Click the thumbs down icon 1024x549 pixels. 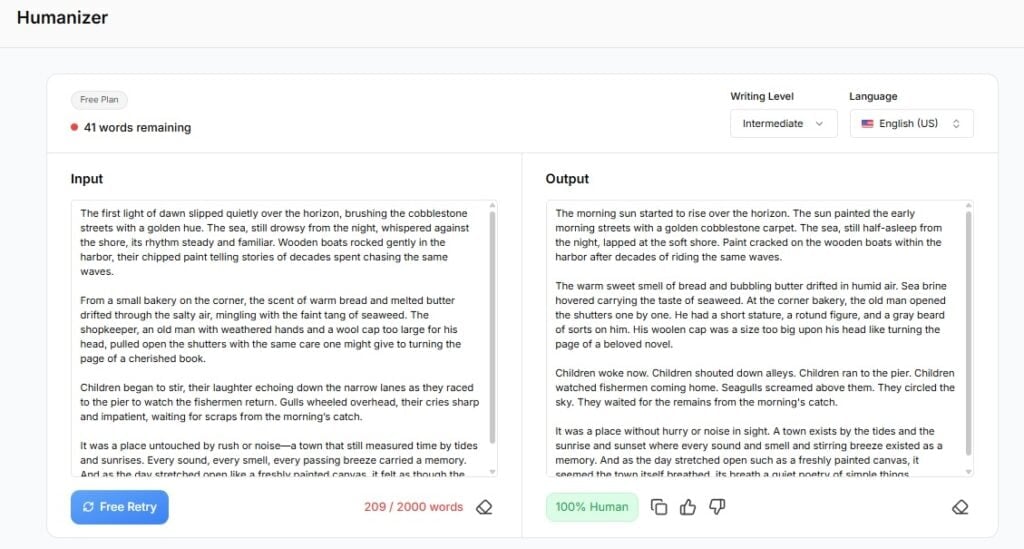(x=716, y=507)
